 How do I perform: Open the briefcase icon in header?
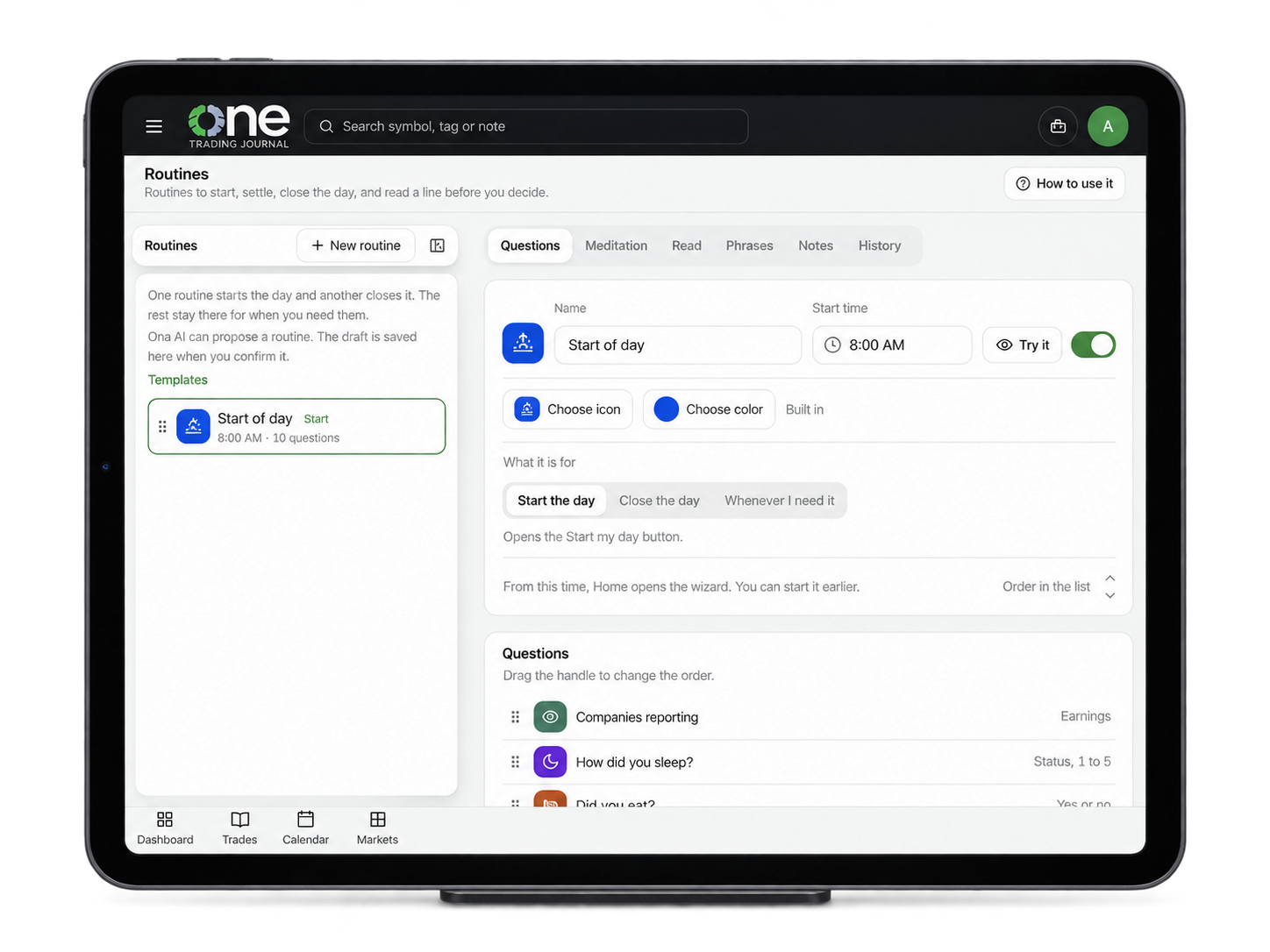click(1058, 126)
